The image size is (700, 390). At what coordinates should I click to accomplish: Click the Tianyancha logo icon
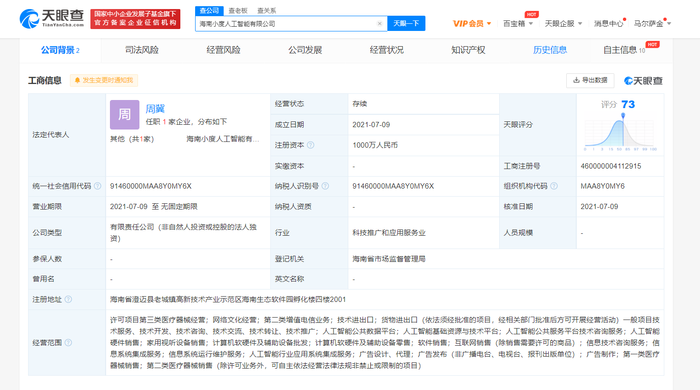29,18
